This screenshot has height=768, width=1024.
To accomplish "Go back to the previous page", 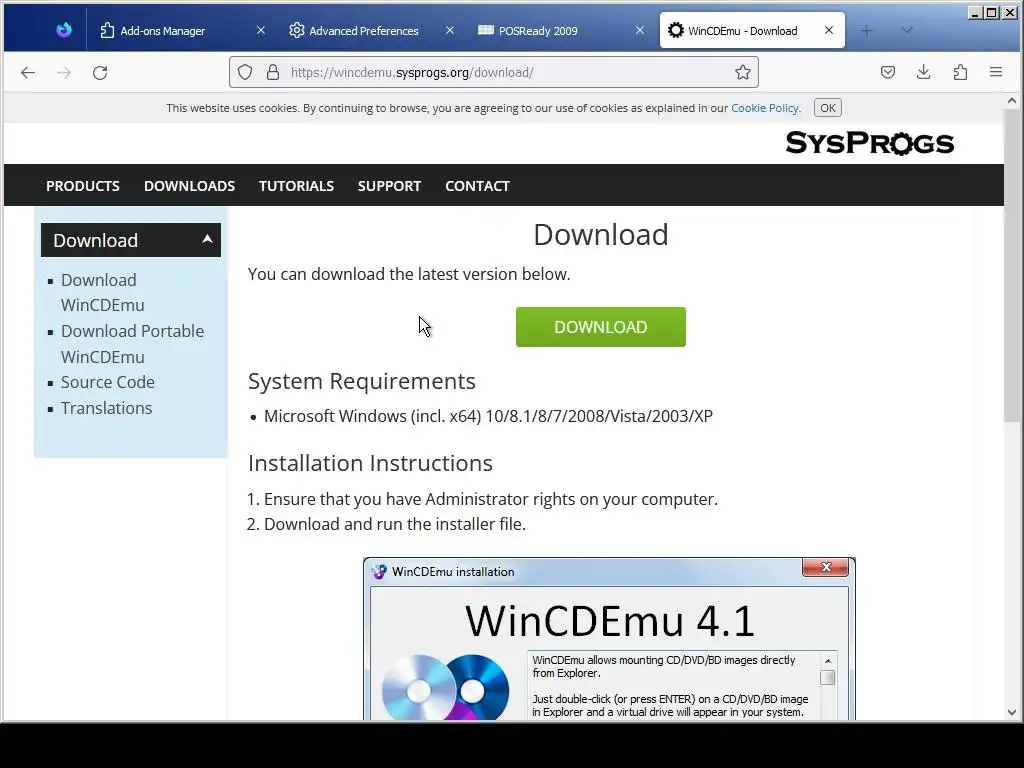I will pos(27,72).
